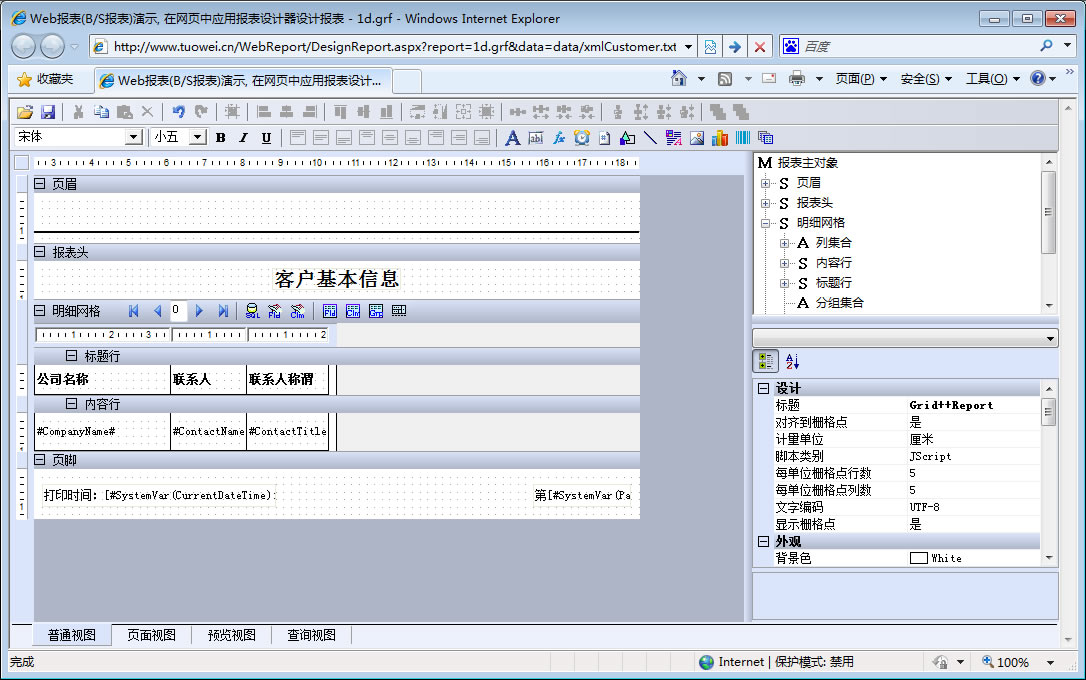Click the Save report disk icon
1086x680 pixels.
point(47,112)
